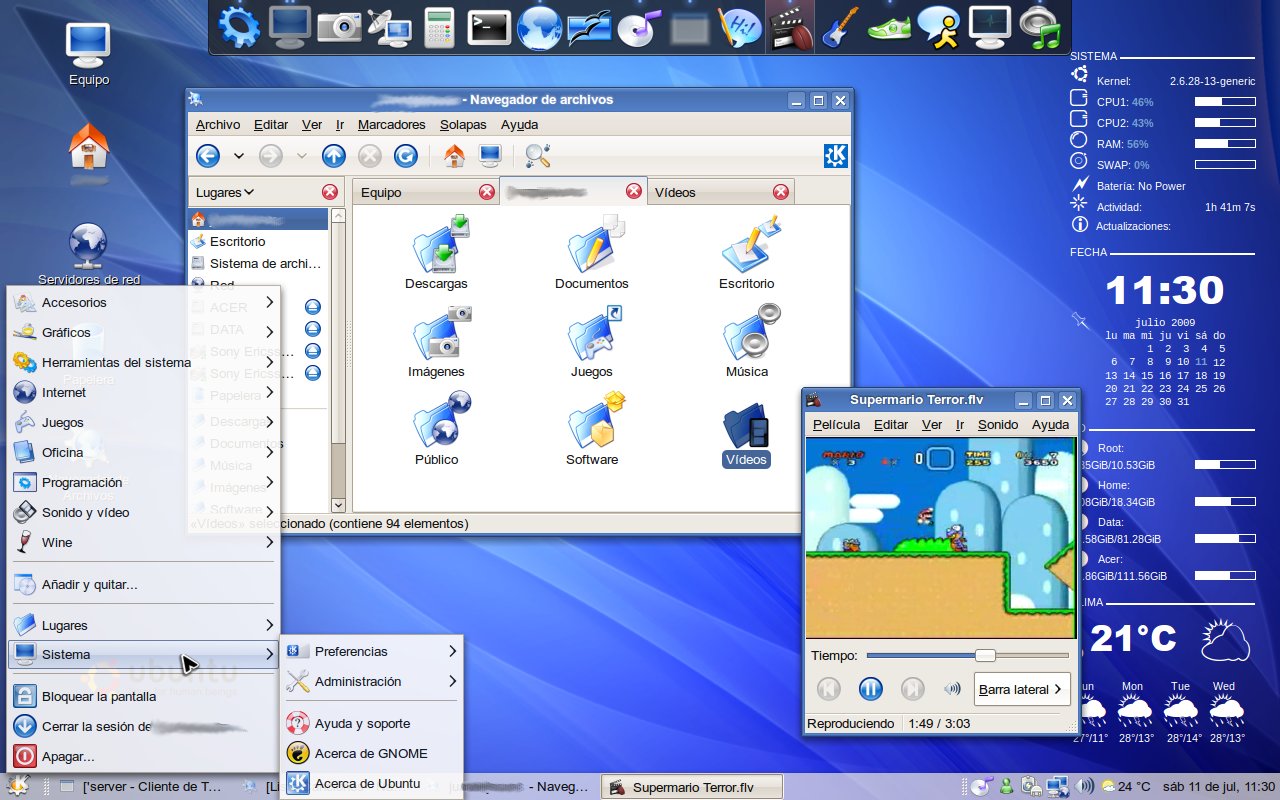This screenshot has height=800, width=1280.
Task: Go up one folder level in file browser
Action: [x=334, y=156]
